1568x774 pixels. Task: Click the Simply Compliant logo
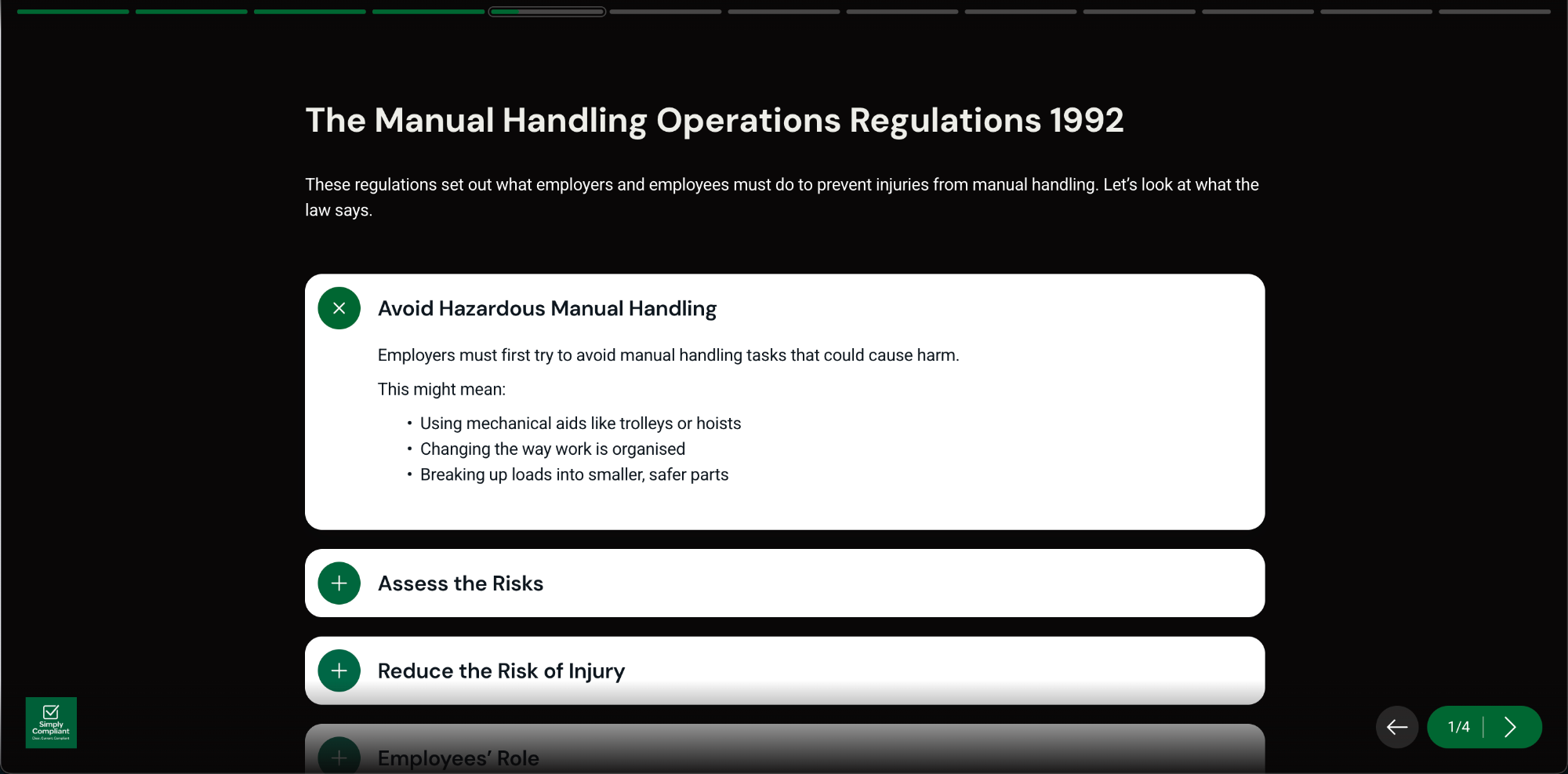point(51,722)
